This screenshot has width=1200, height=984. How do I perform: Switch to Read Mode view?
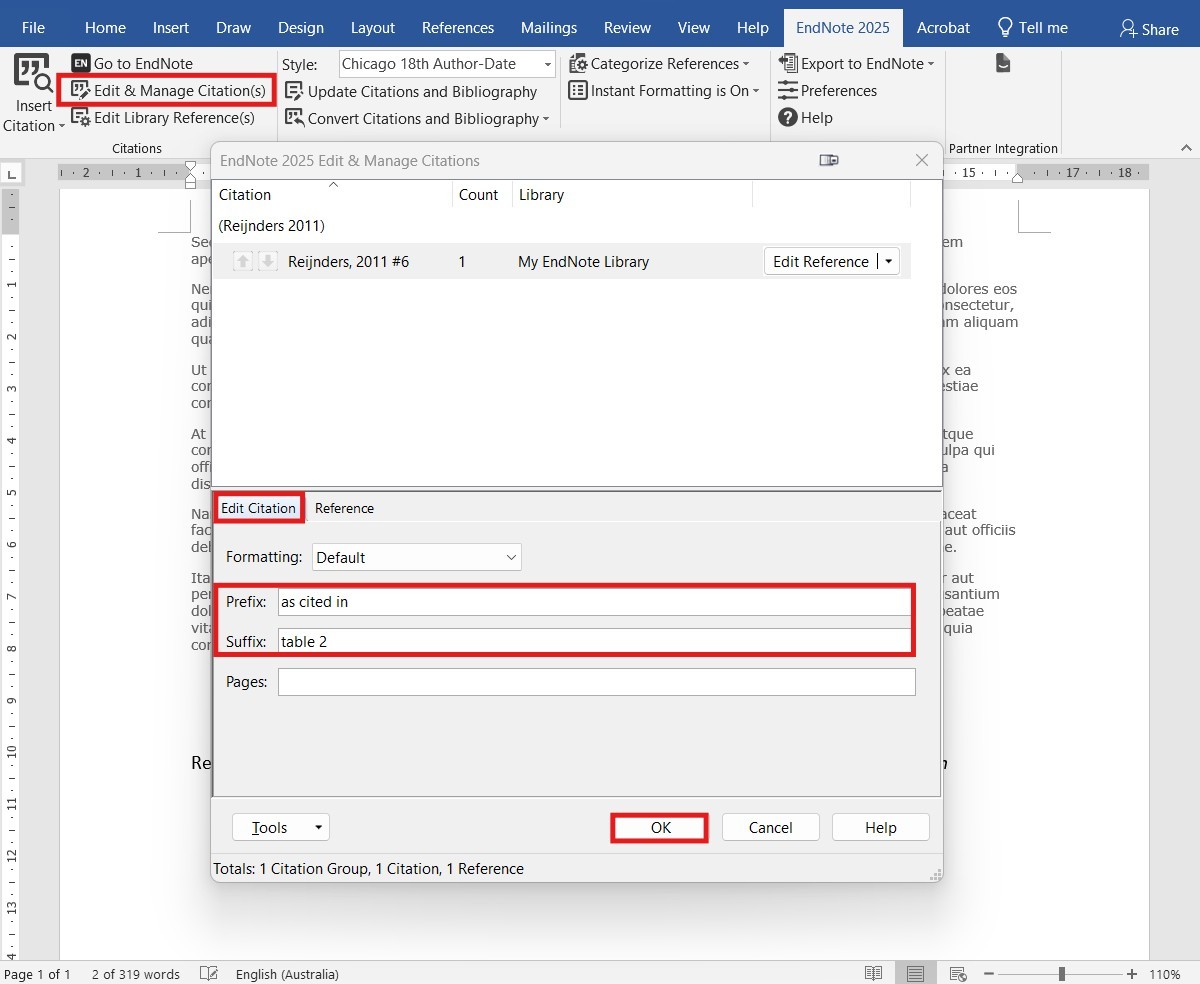873,974
